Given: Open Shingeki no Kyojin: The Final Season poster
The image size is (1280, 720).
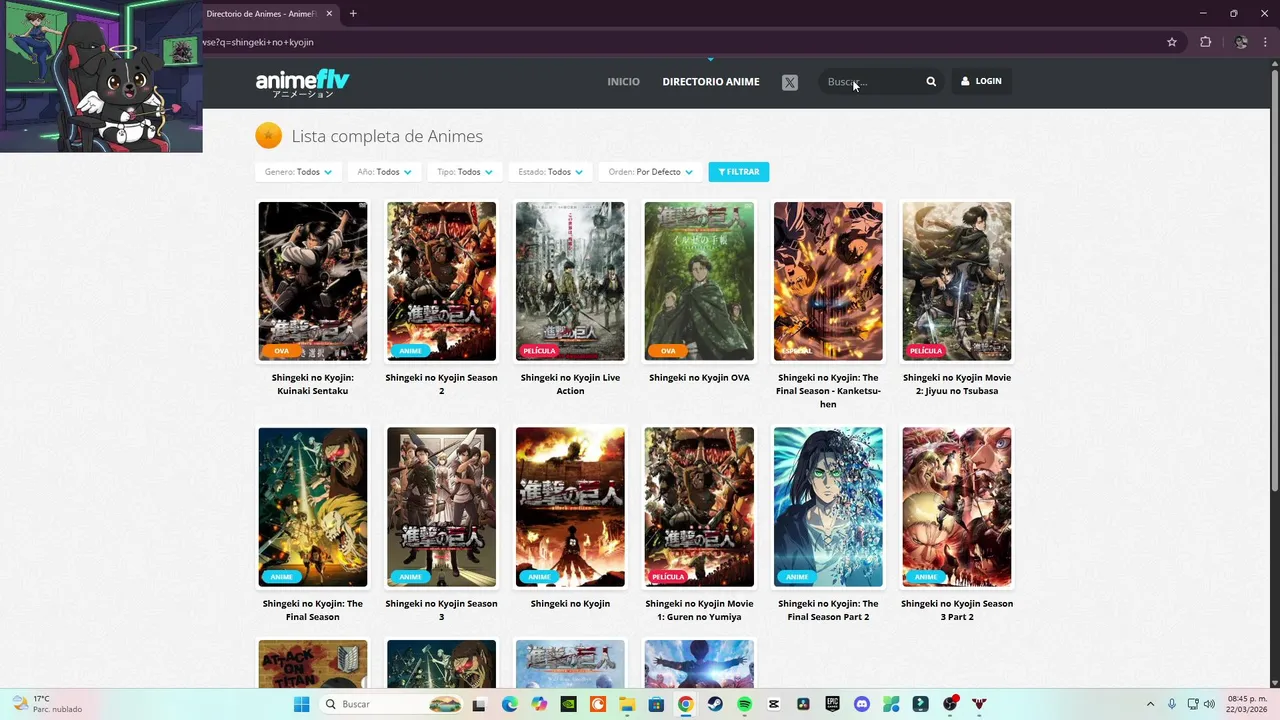Looking at the screenshot, I should pyautogui.click(x=313, y=507).
